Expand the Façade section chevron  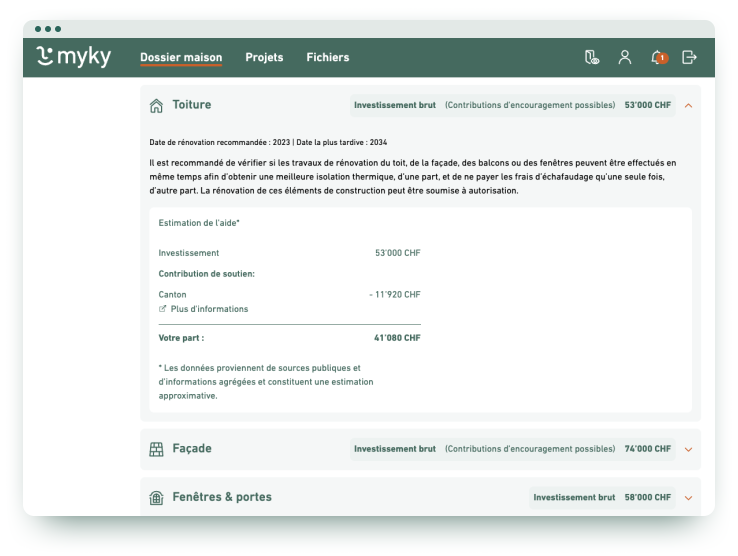[689, 450]
